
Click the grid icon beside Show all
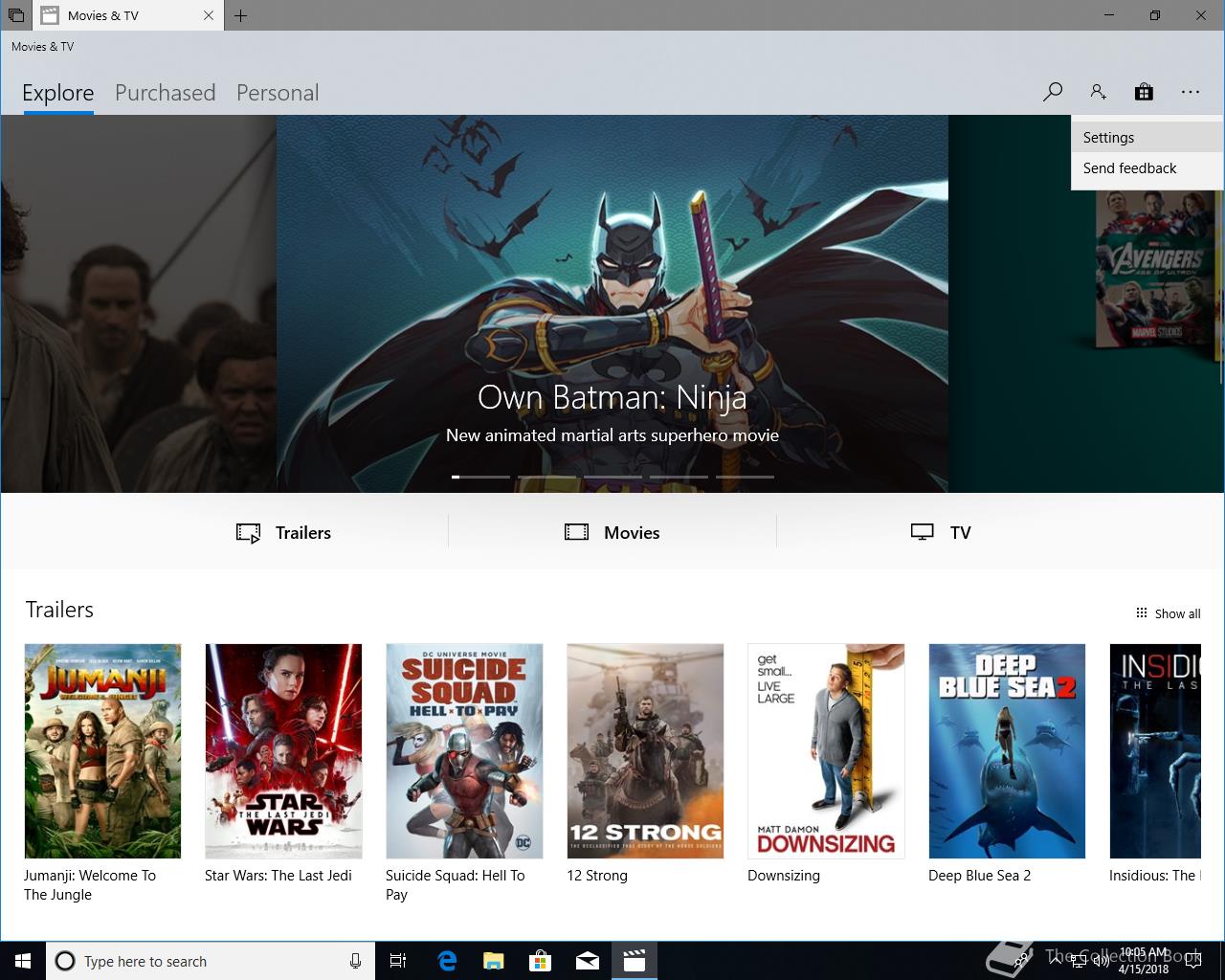click(1141, 613)
